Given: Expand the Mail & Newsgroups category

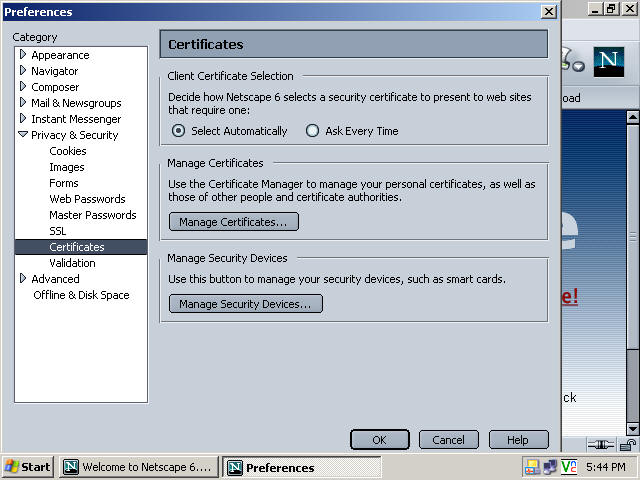Looking at the screenshot, I should [x=23, y=102].
